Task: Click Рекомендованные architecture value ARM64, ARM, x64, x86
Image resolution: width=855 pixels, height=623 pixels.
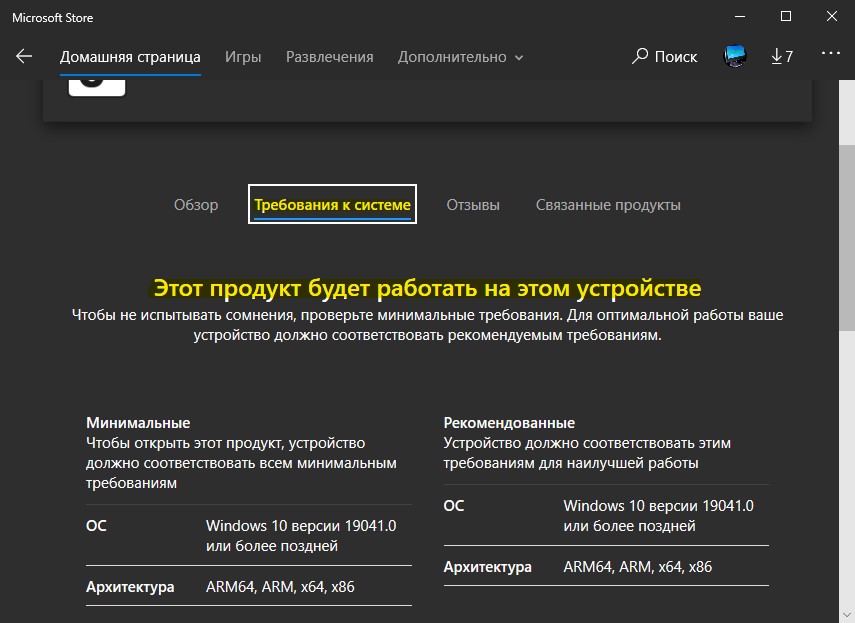Action: pos(637,567)
